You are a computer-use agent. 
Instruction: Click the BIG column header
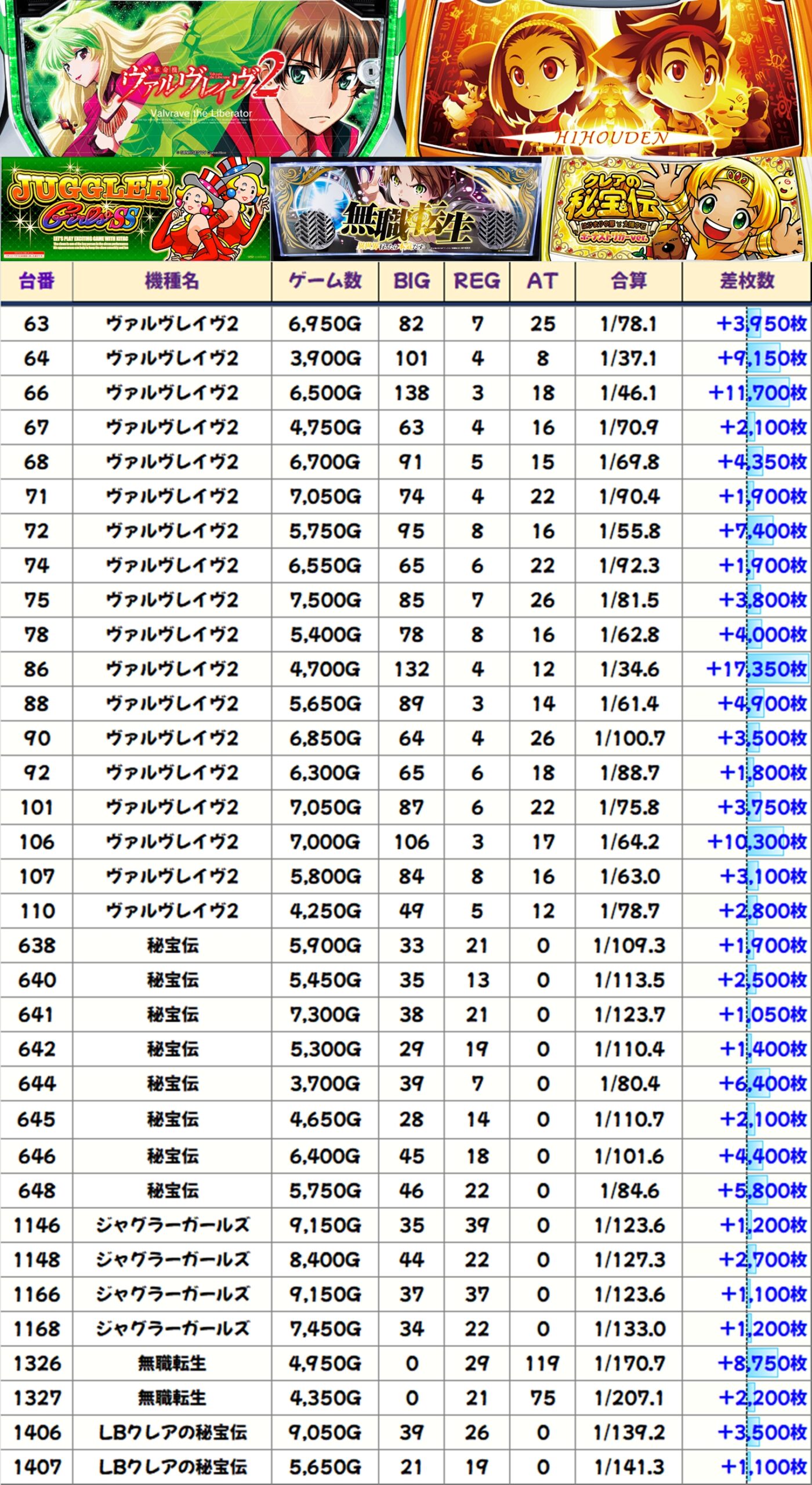(411, 281)
